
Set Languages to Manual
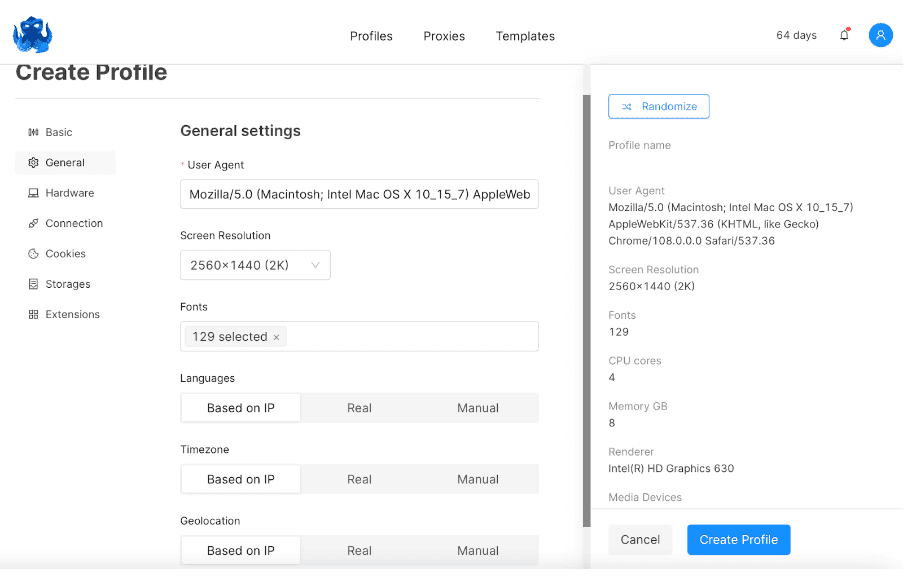pyautogui.click(x=477, y=407)
